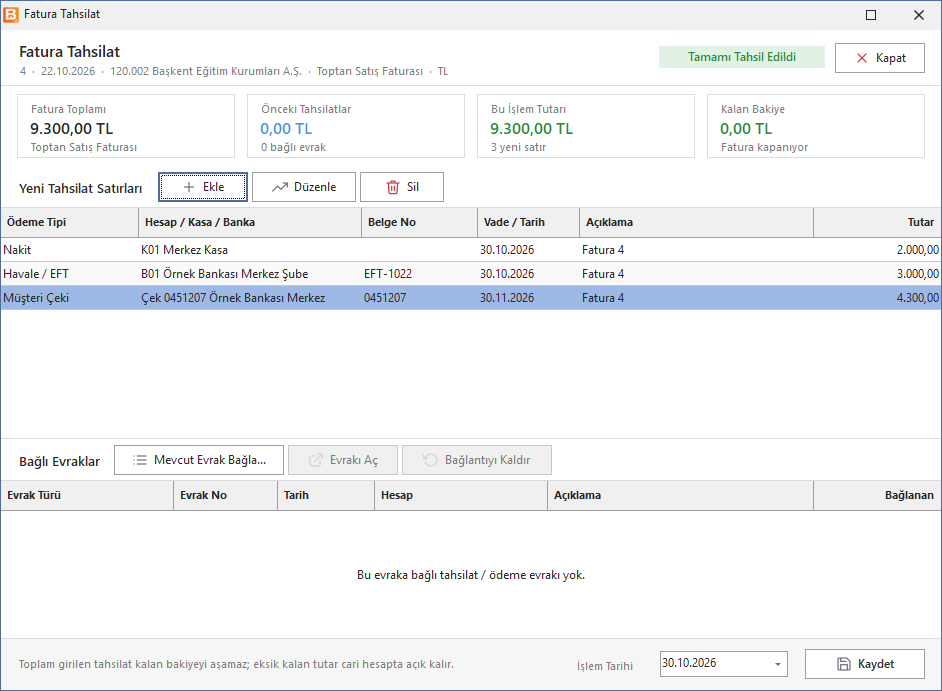Viewport: 942px width, 691px height.
Task: Maximize the Fatura Tahsilat window
Action: point(871,15)
